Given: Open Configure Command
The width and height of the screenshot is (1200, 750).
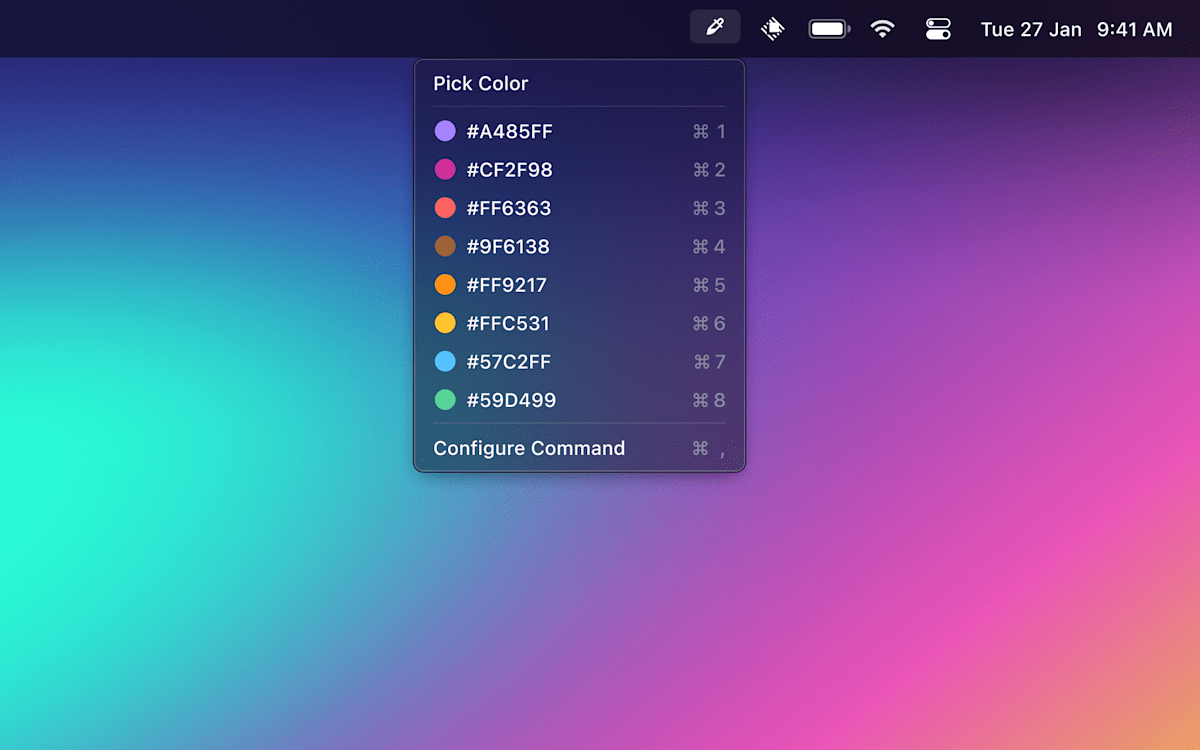Looking at the screenshot, I should 529,448.
